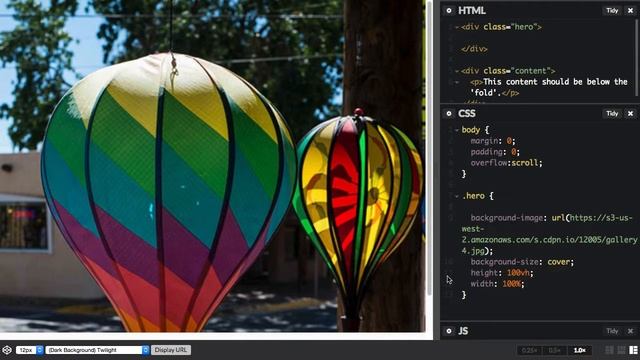Click the '</div>' closing tag under hero

[474, 49]
